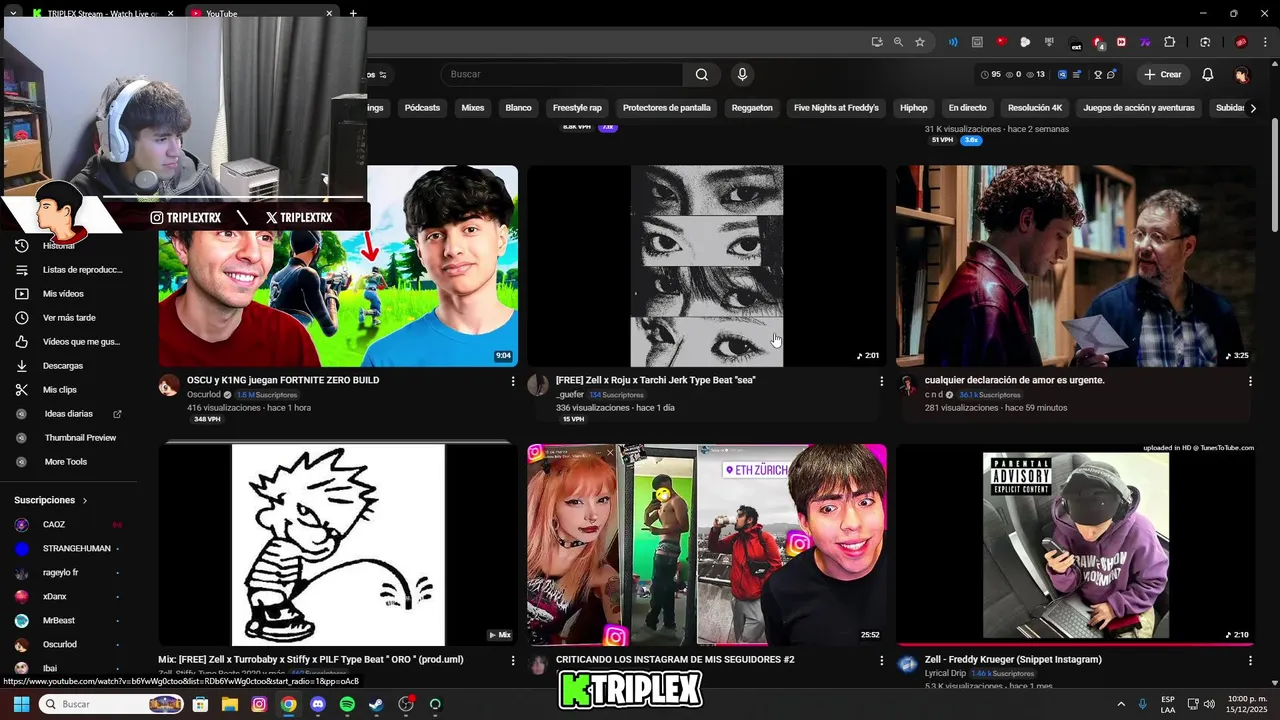1280x720 pixels.
Task: Open File Explorer from the taskbar
Action: tap(229, 704)
